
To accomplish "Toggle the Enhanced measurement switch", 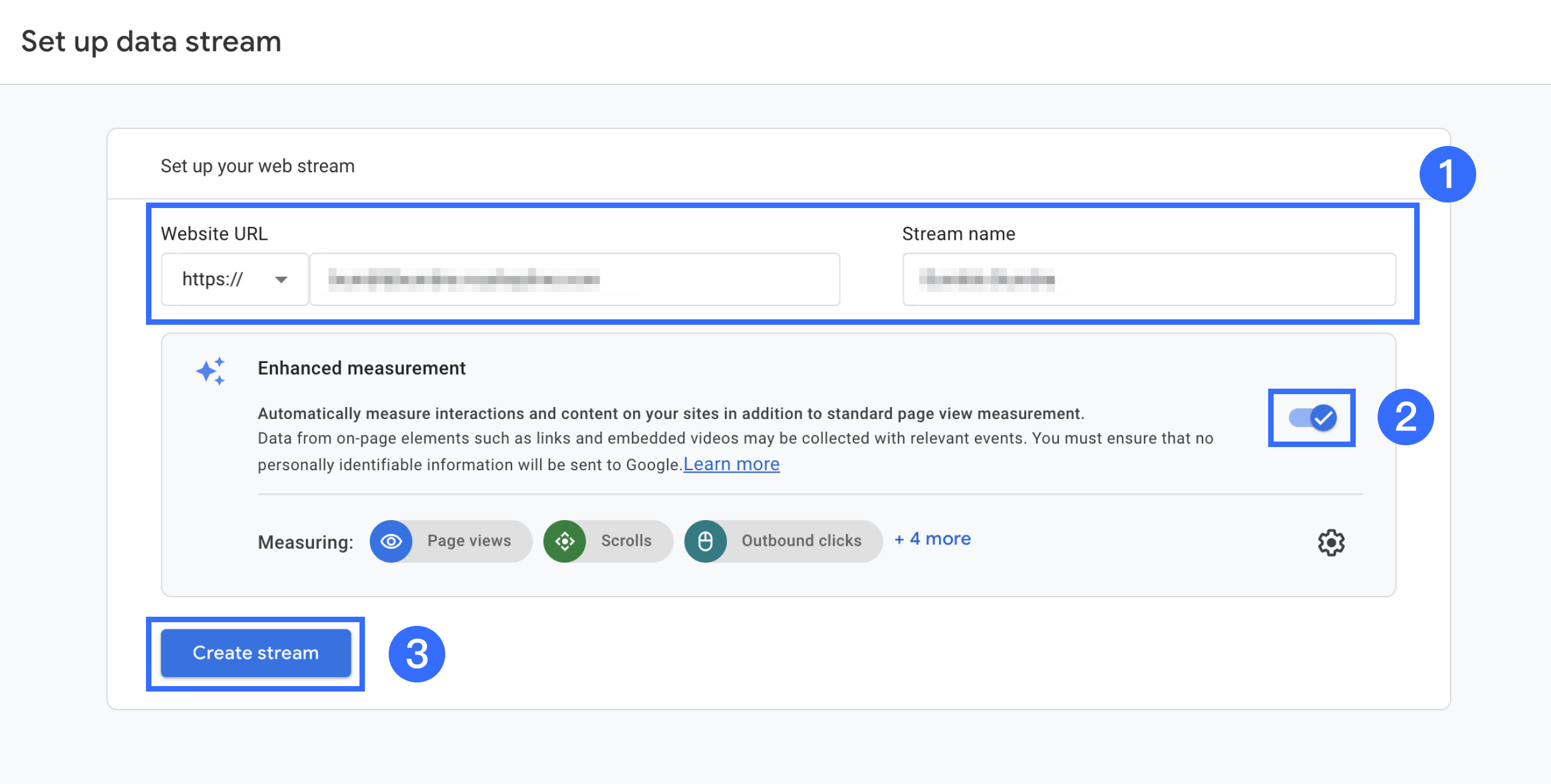I will [x=1312, y=418].
